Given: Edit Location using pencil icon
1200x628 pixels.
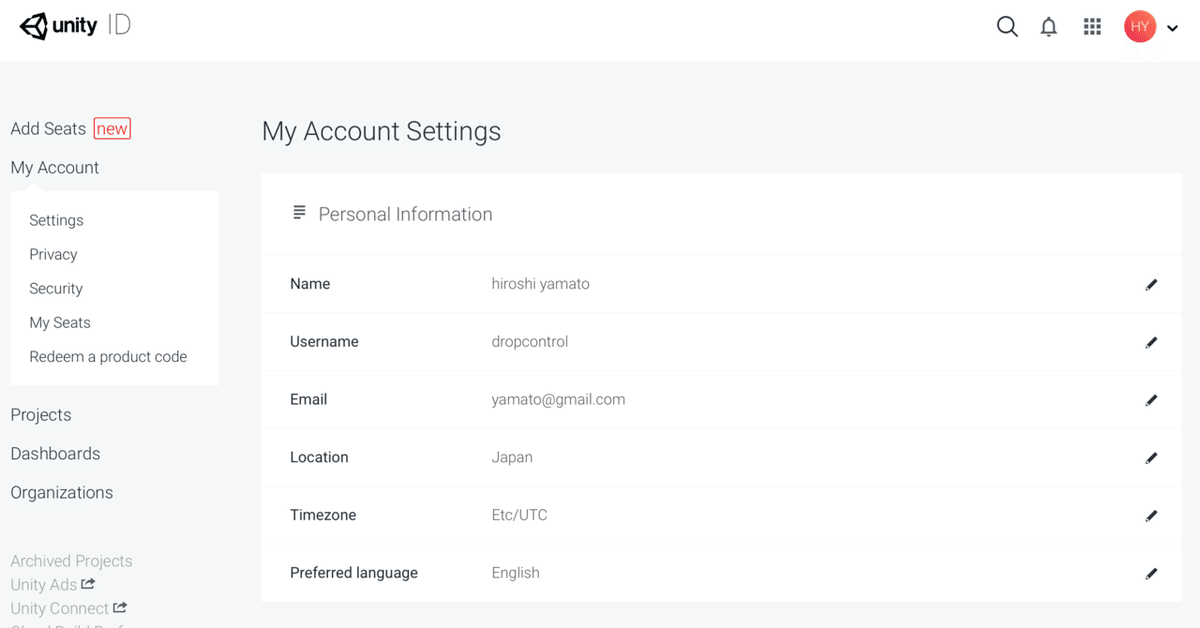Looking at the screenshot, I should [1151, 458].
